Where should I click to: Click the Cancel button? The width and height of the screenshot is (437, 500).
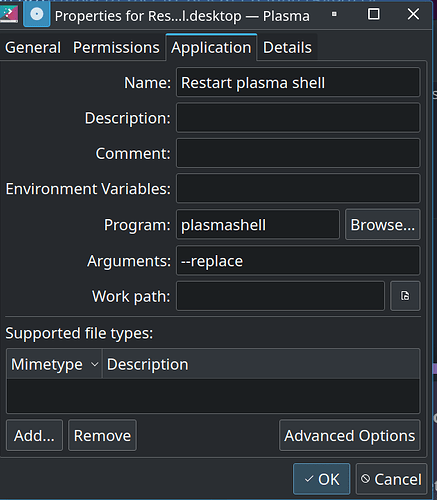[x=391, y=479]
